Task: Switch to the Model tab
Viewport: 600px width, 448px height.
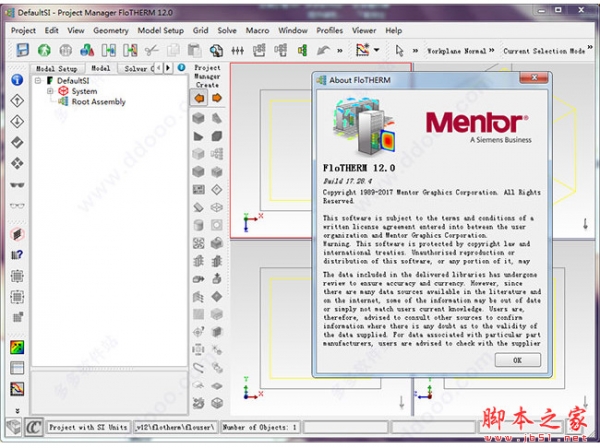Action: point(101,68)
